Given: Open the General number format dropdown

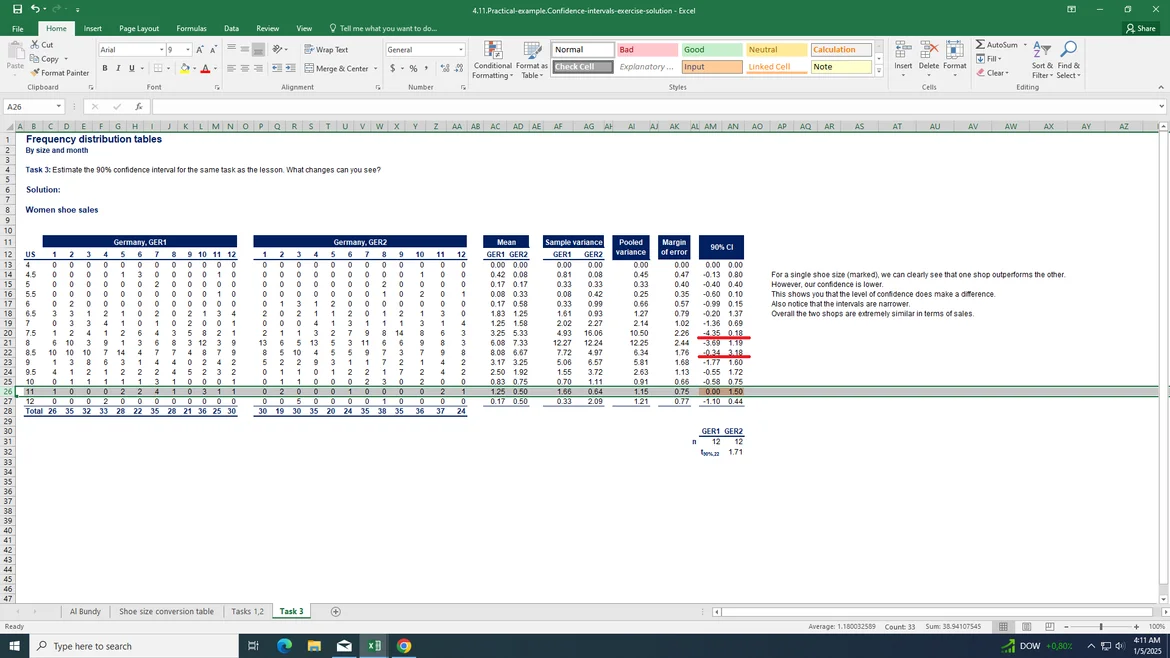Looking at the screenshot, I should pos(461,50).
